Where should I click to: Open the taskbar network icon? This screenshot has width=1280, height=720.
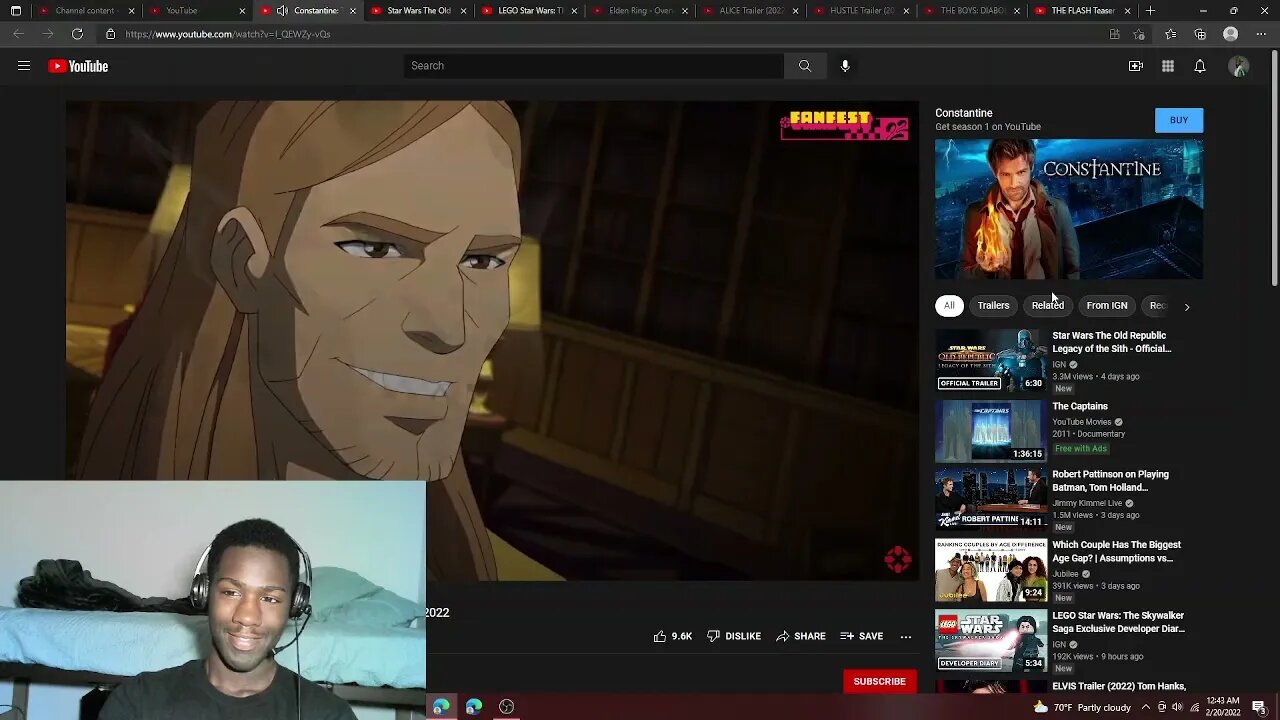(x=1195, y=707)
